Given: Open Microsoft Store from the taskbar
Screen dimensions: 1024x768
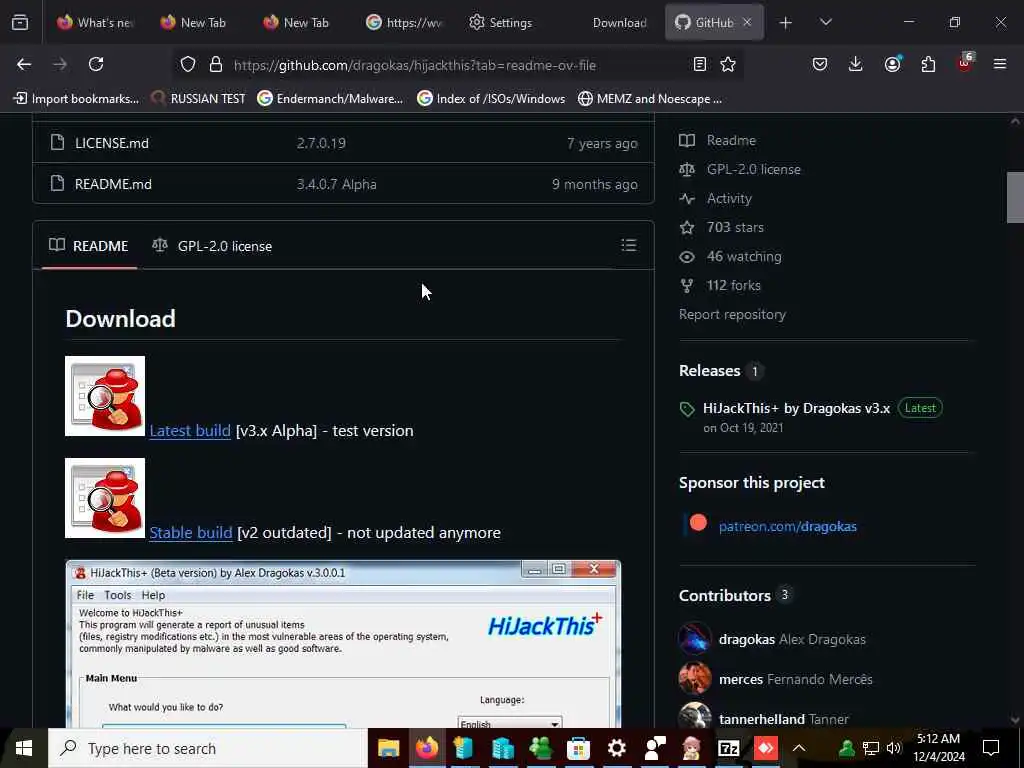Looking at the screenshot, I should tap(578, 748).
